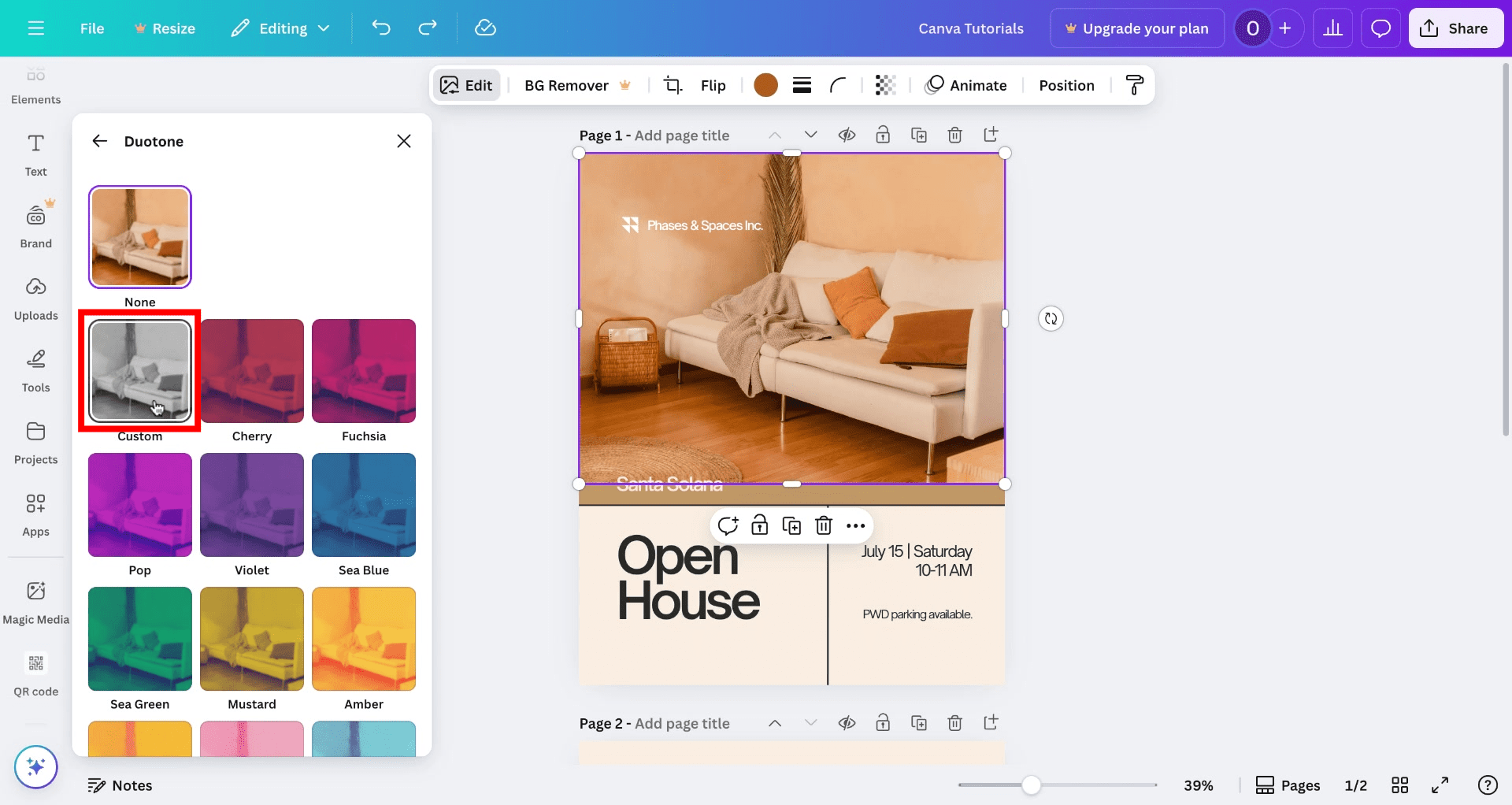1512x805 pixels.
Task: Close the Duotone panel
Action: [x=404, y=141]
